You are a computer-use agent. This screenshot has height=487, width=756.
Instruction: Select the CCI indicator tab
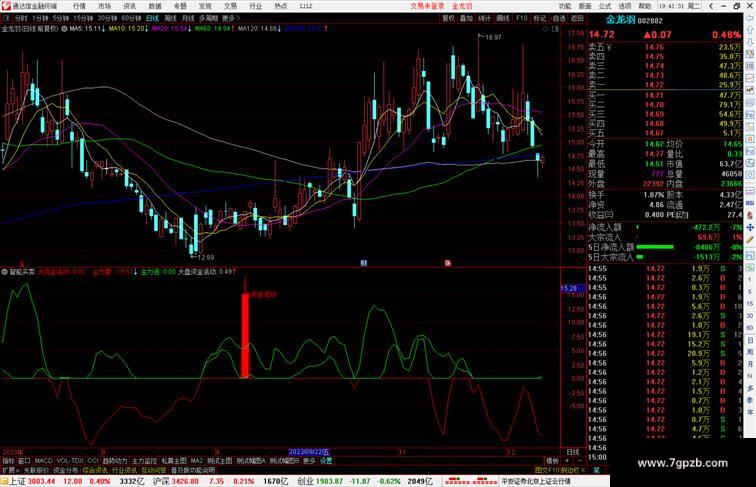(x=93, y=461)
